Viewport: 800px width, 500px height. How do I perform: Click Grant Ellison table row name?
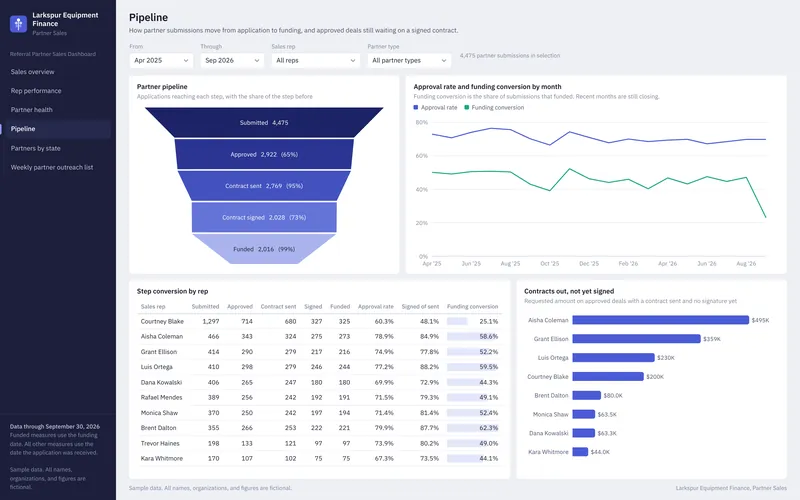159,352
